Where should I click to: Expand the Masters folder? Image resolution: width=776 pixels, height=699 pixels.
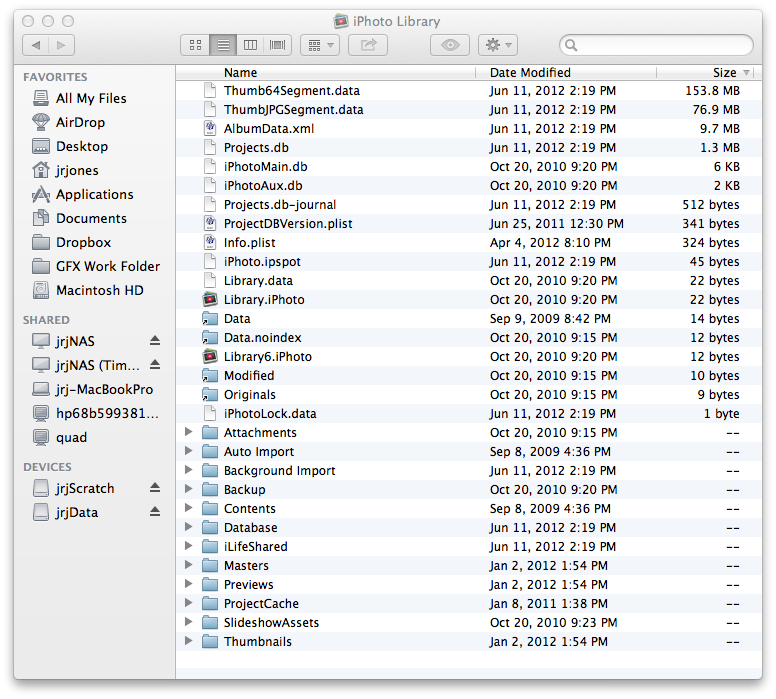coord(189,565)
